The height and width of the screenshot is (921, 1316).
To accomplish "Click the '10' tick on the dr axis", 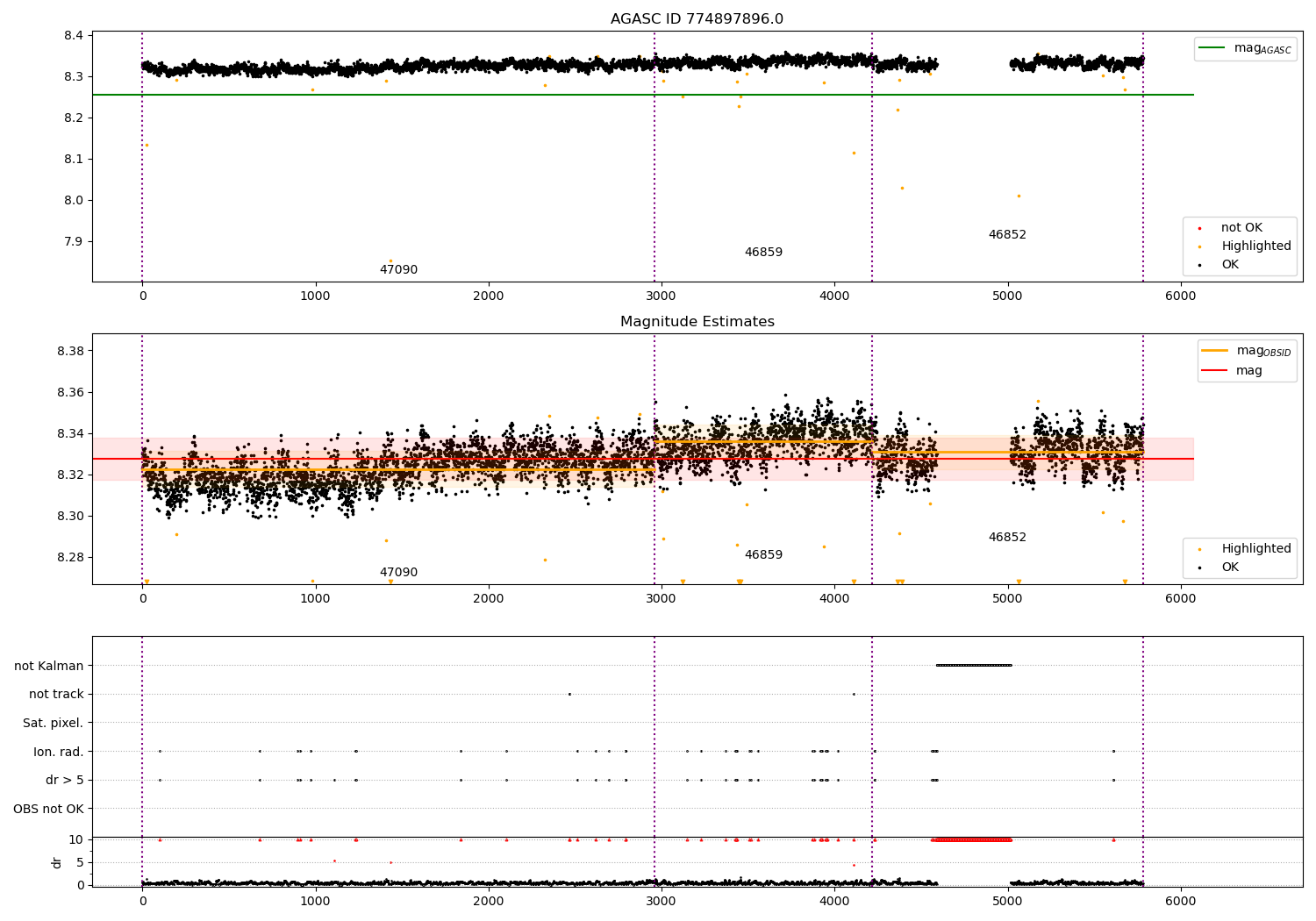I will click(x=76, y=840).
